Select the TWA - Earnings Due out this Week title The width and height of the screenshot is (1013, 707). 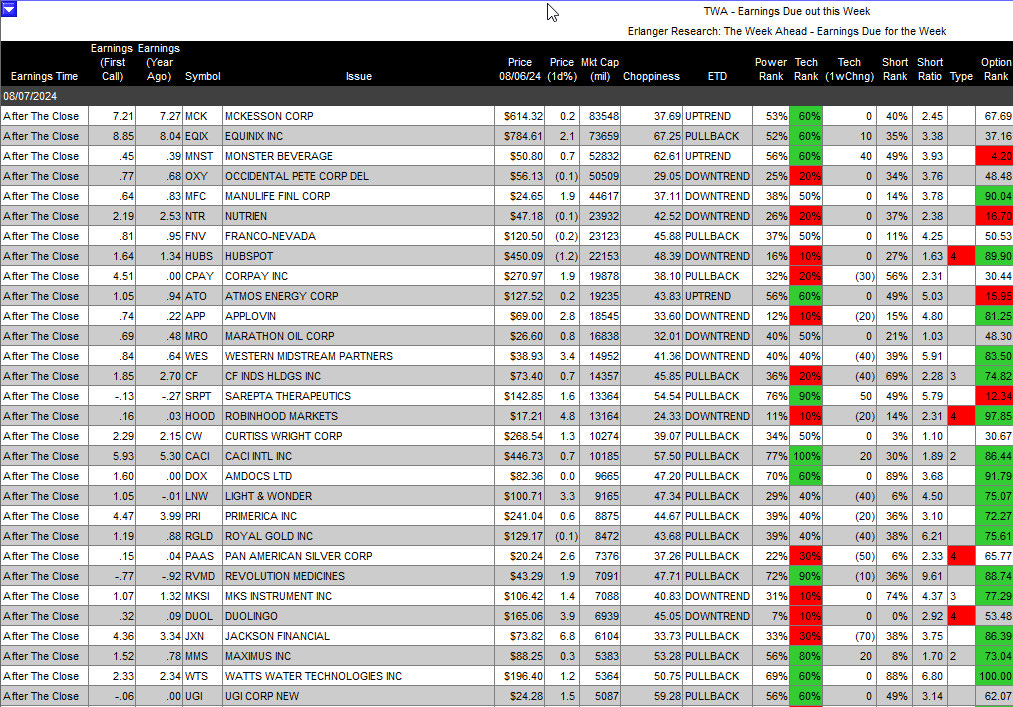click(x=786, y=11)
